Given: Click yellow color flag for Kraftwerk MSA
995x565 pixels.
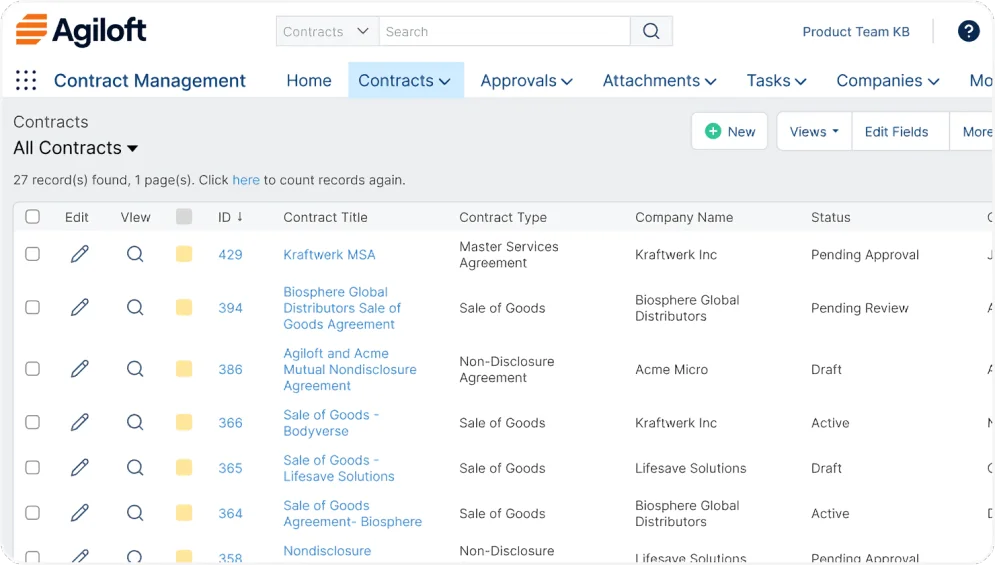Looking at the screenshot, I should 184,254.
